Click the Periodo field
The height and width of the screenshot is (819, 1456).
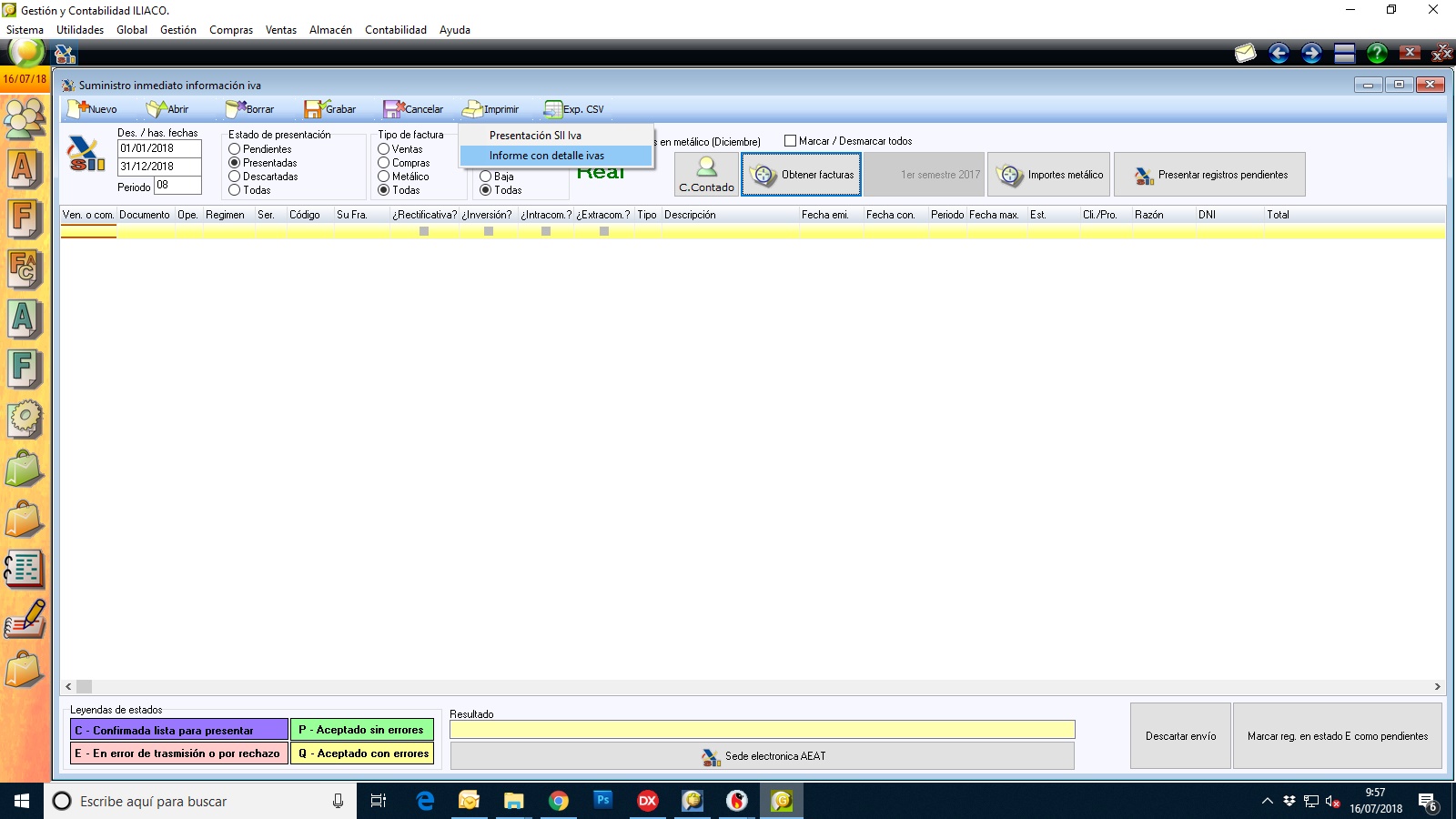click(177, 185)
